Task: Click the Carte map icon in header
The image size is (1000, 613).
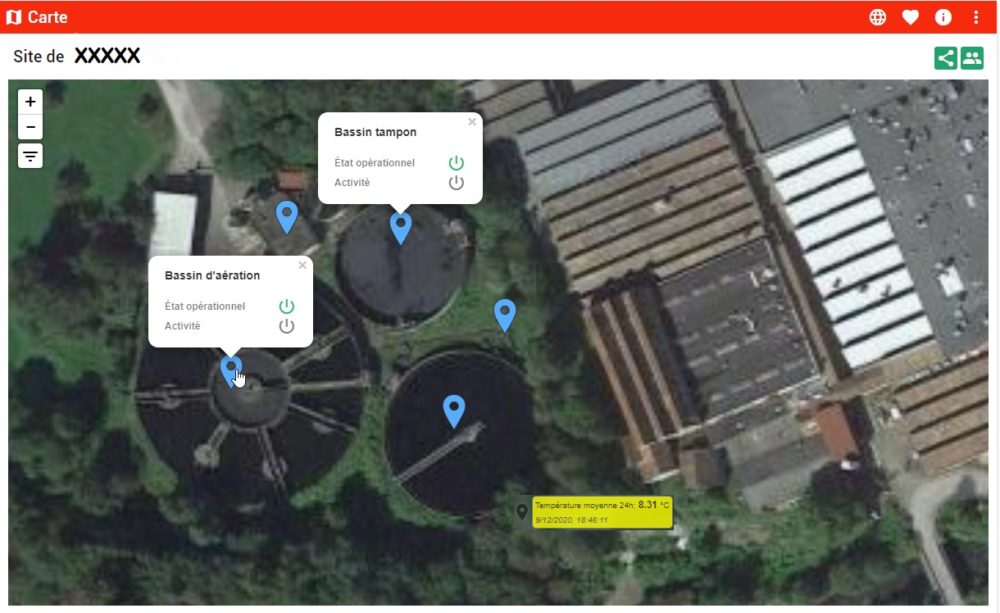Action: point(14,17)
